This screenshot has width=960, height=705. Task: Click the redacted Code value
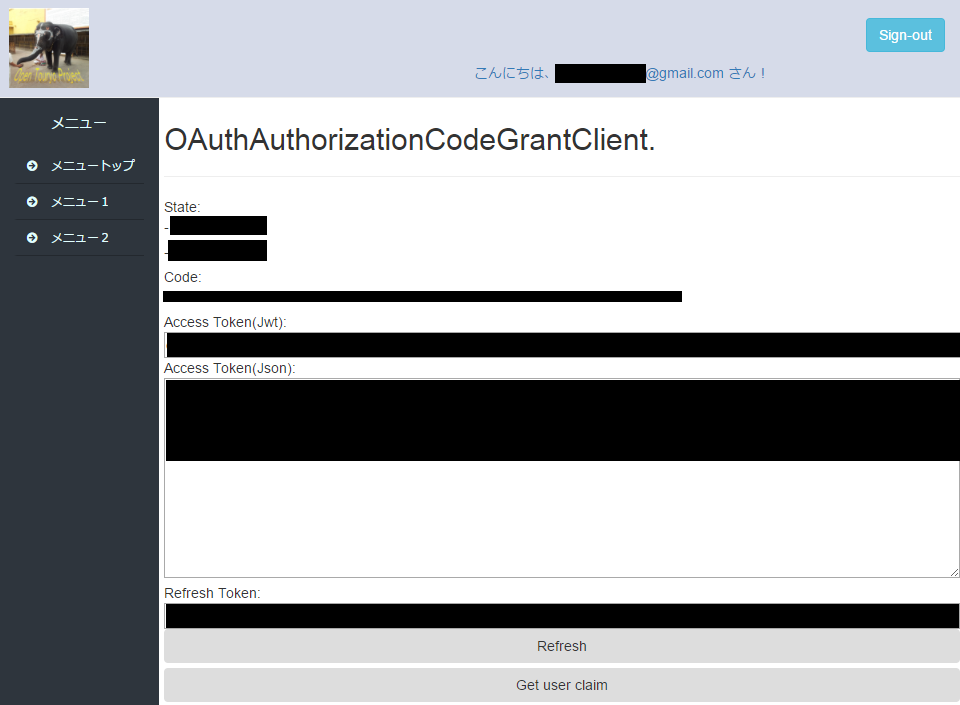point(422,296)
